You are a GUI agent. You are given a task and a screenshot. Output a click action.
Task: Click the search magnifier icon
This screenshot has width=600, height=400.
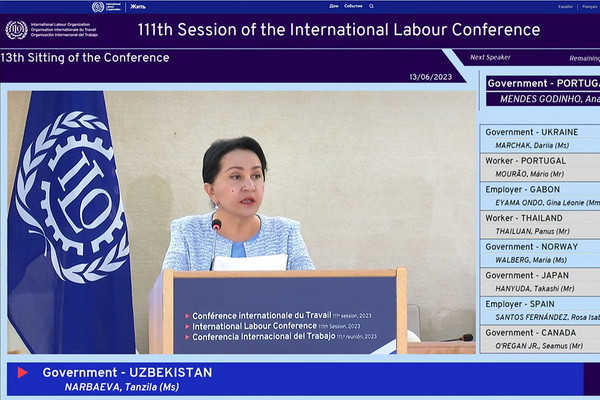[371, 6]
